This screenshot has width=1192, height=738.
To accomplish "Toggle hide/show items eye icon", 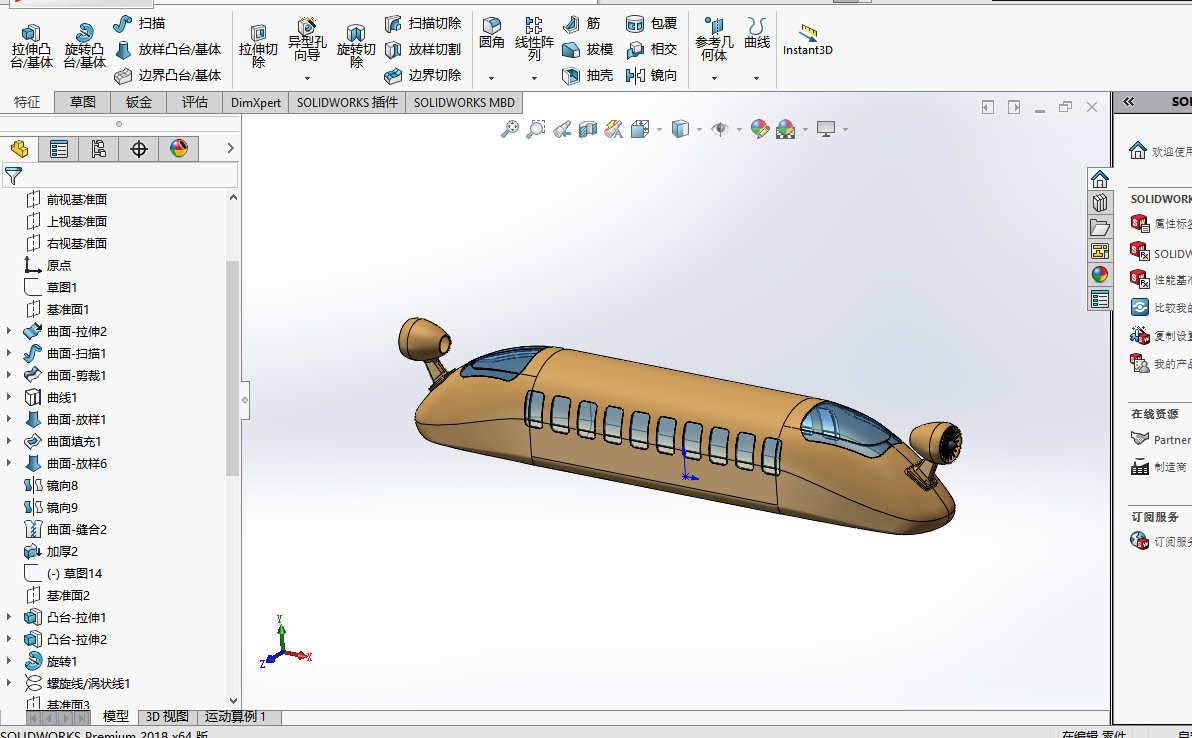I will pyautogui.click(x=720, y=129).
